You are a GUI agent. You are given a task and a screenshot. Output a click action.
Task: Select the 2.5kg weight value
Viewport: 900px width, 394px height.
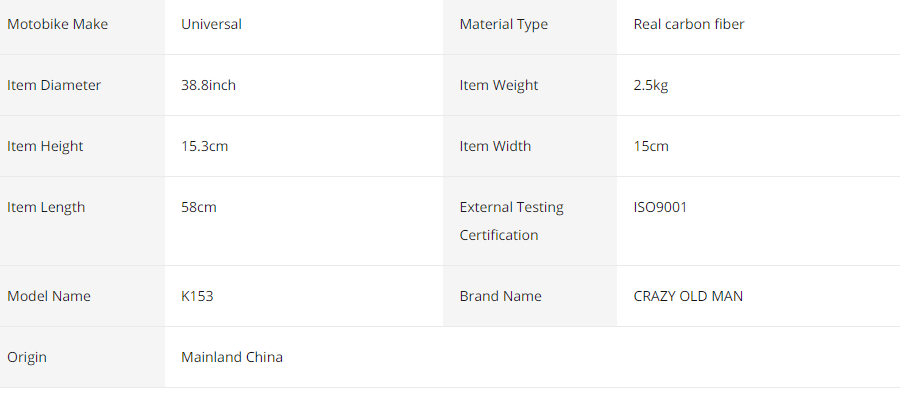click(651, 86)
